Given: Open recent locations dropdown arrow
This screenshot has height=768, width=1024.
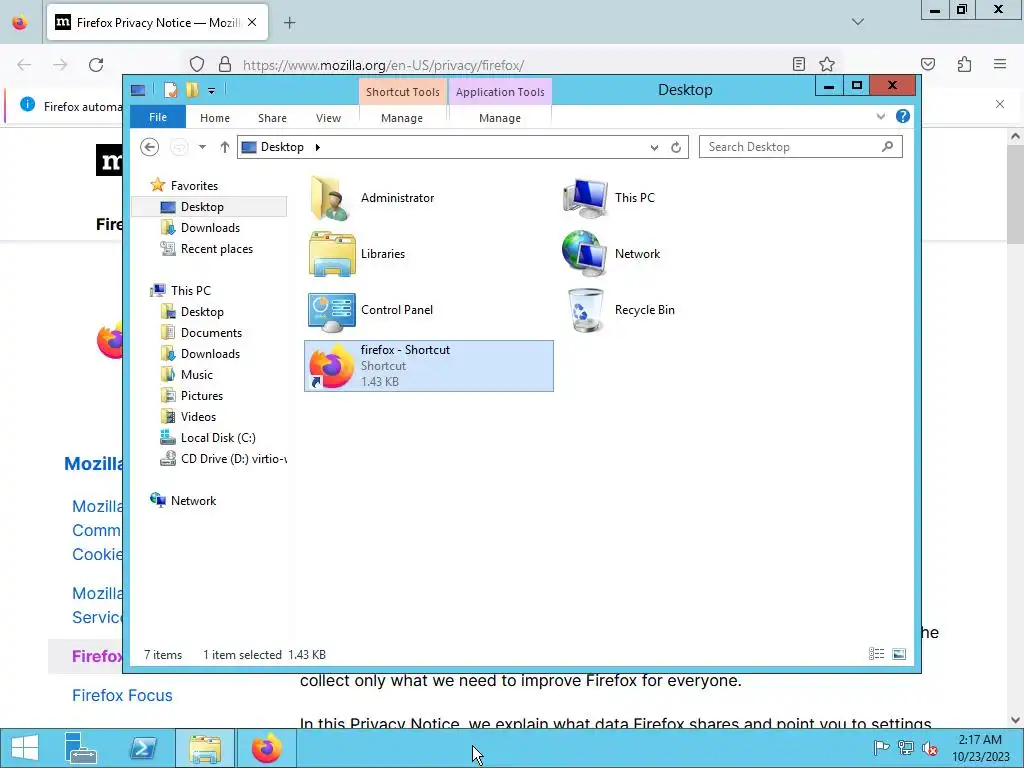Looking at the screenshot, I should pyautogui.click(x=202, y=147).
